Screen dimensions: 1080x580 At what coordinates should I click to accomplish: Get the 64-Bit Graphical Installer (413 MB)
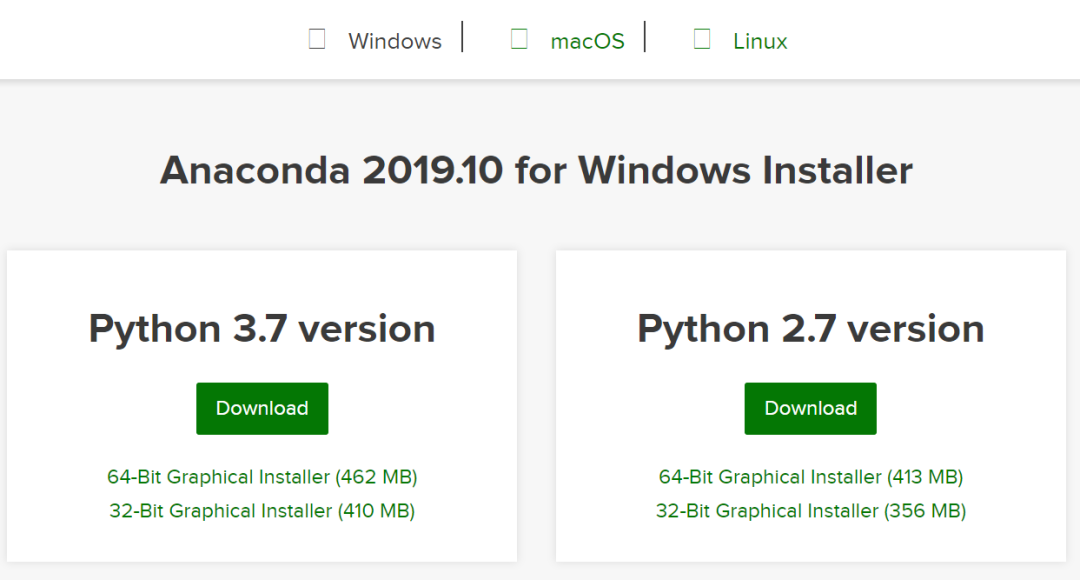811,477
